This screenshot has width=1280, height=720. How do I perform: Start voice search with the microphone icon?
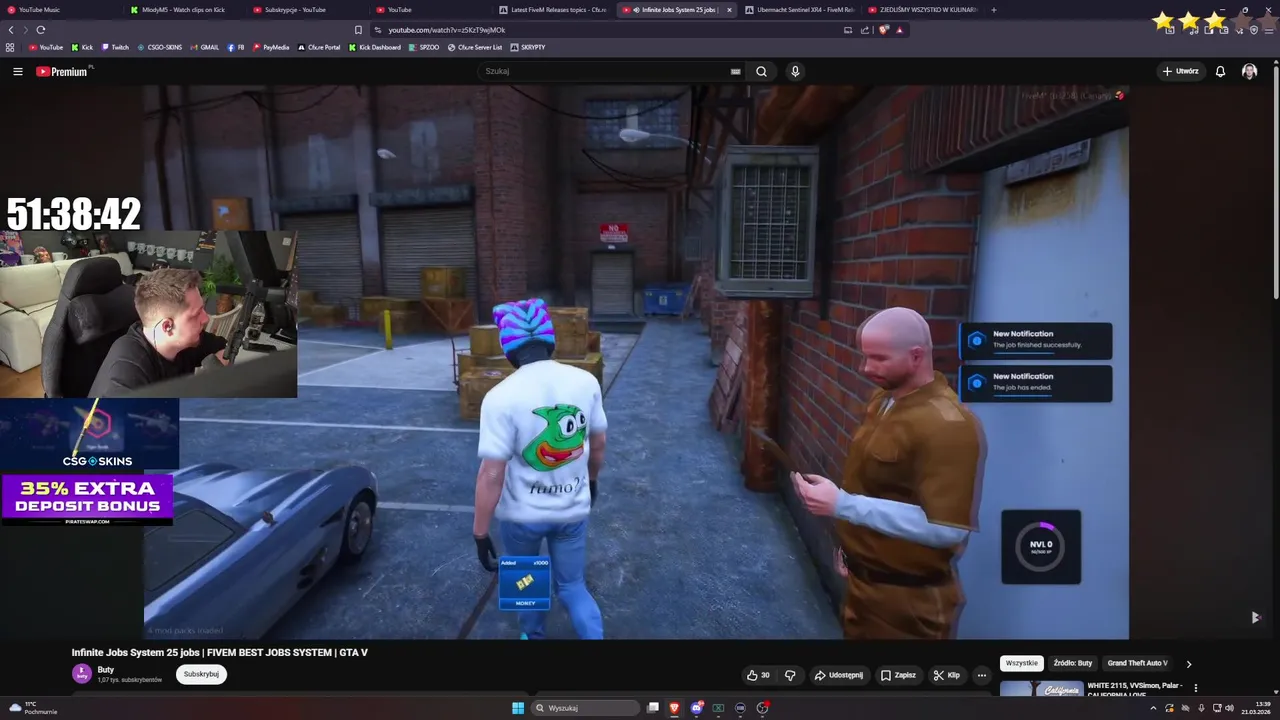pyautogui.click(x=795, y=71)
